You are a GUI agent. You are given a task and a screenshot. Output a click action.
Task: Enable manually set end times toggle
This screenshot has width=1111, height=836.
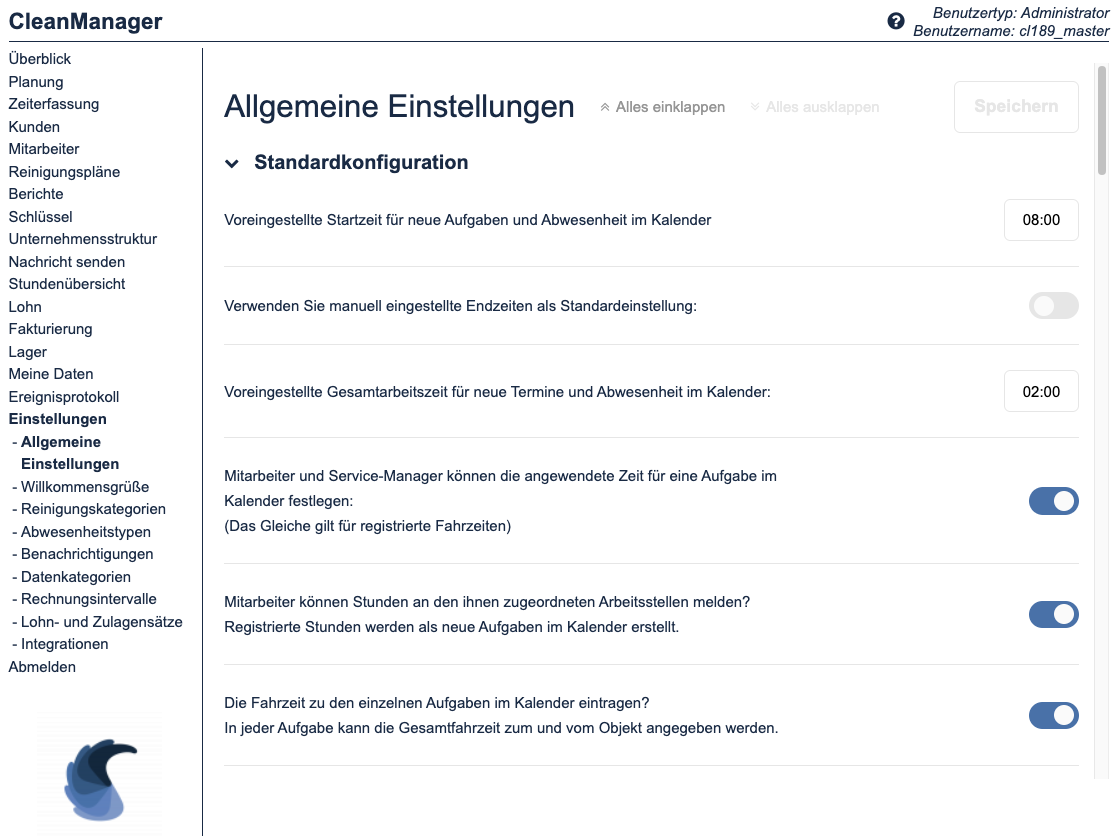(x=1054, y=306)
